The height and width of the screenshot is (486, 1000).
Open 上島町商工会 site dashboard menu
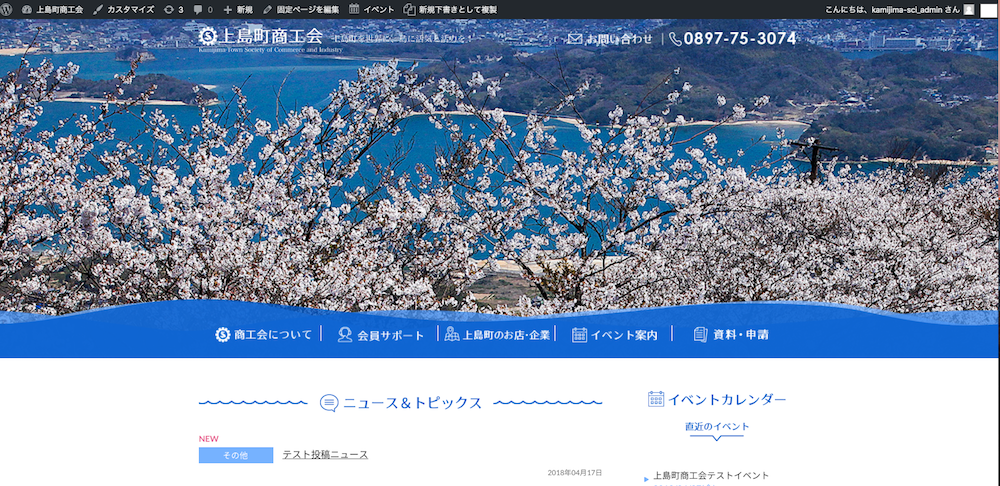(x=52, y=9)
